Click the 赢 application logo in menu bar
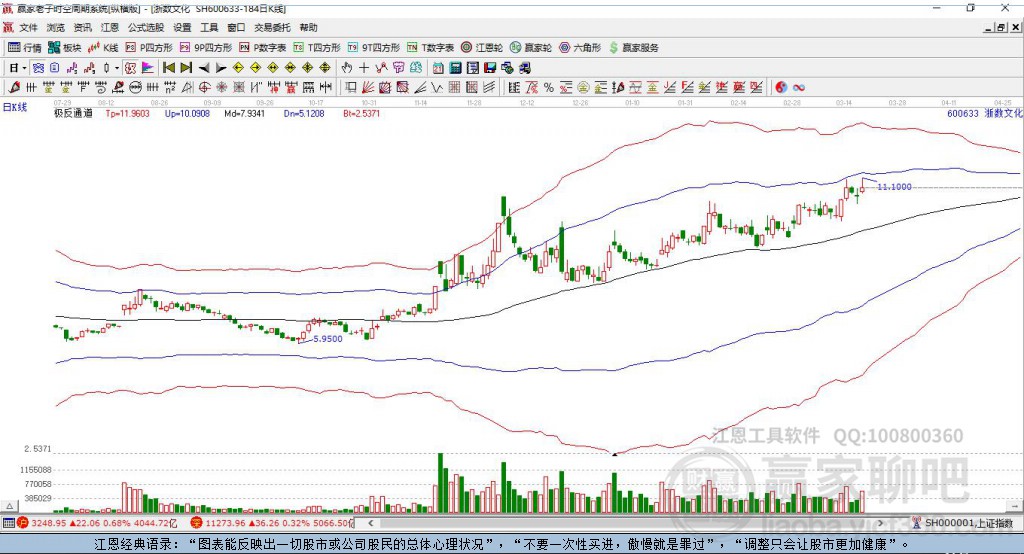 (x=7, y=27)
